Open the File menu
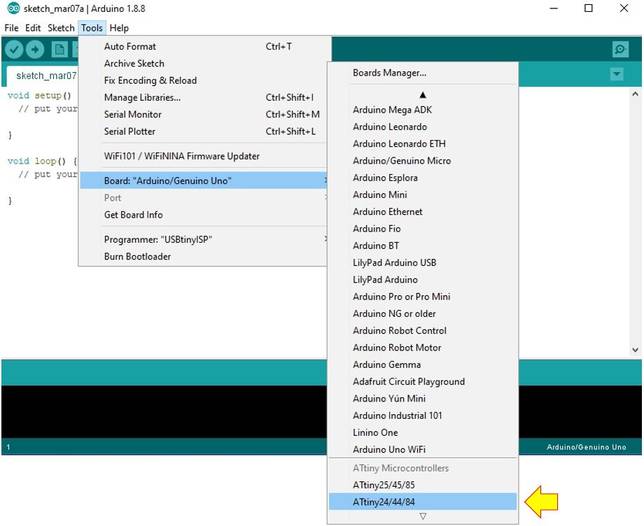 click(x=12, y=28)
